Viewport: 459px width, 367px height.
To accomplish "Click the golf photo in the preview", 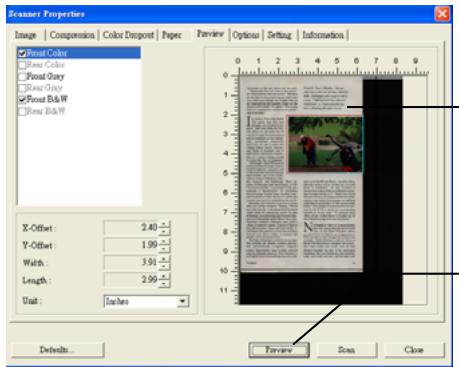I will (325, 144).
